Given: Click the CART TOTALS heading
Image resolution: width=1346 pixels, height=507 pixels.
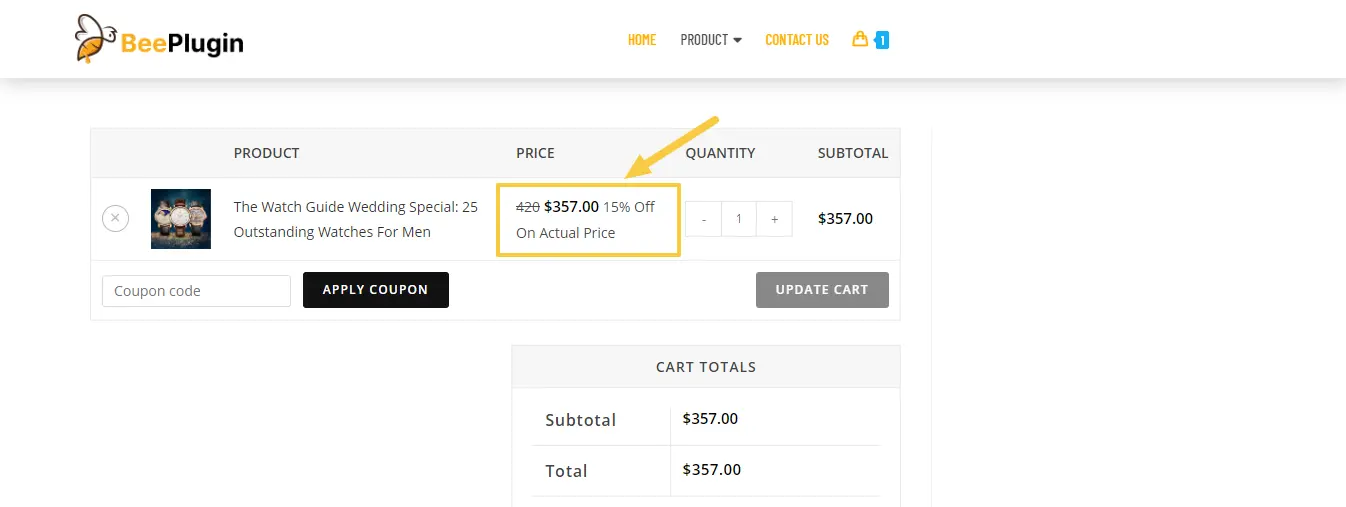Looking at the screenshot, I should click(706, 367).
